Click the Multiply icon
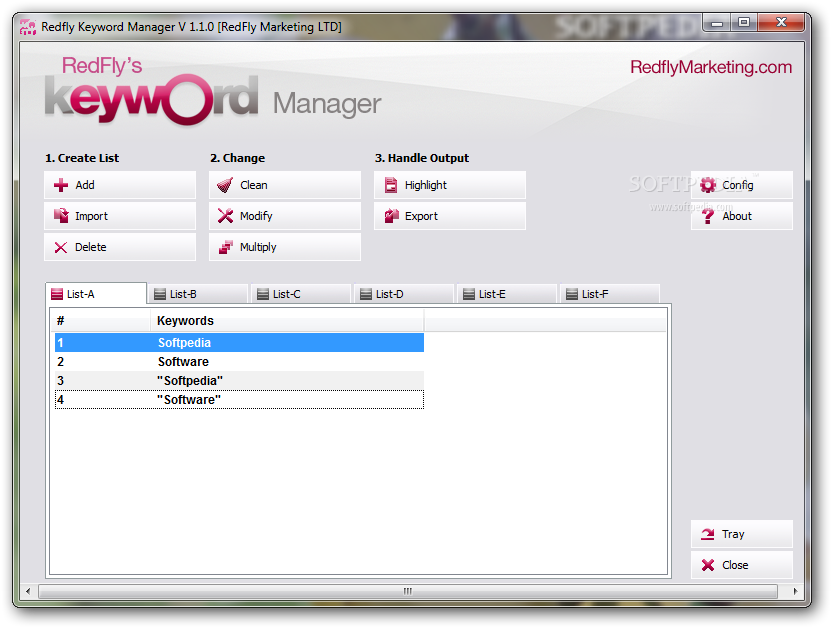Viewport: 832px width, 628px height. (x=226, y=247)
